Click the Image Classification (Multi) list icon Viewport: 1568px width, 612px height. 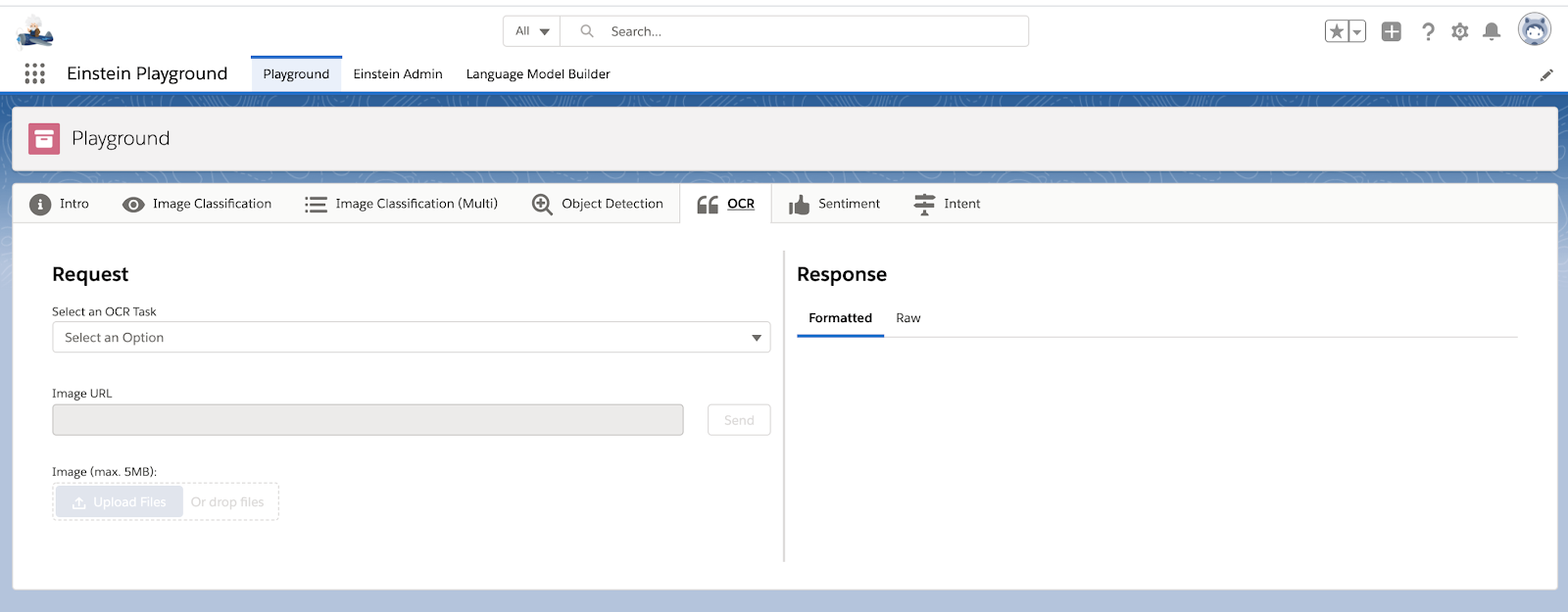pyautogui.click(x=316, y=205)
